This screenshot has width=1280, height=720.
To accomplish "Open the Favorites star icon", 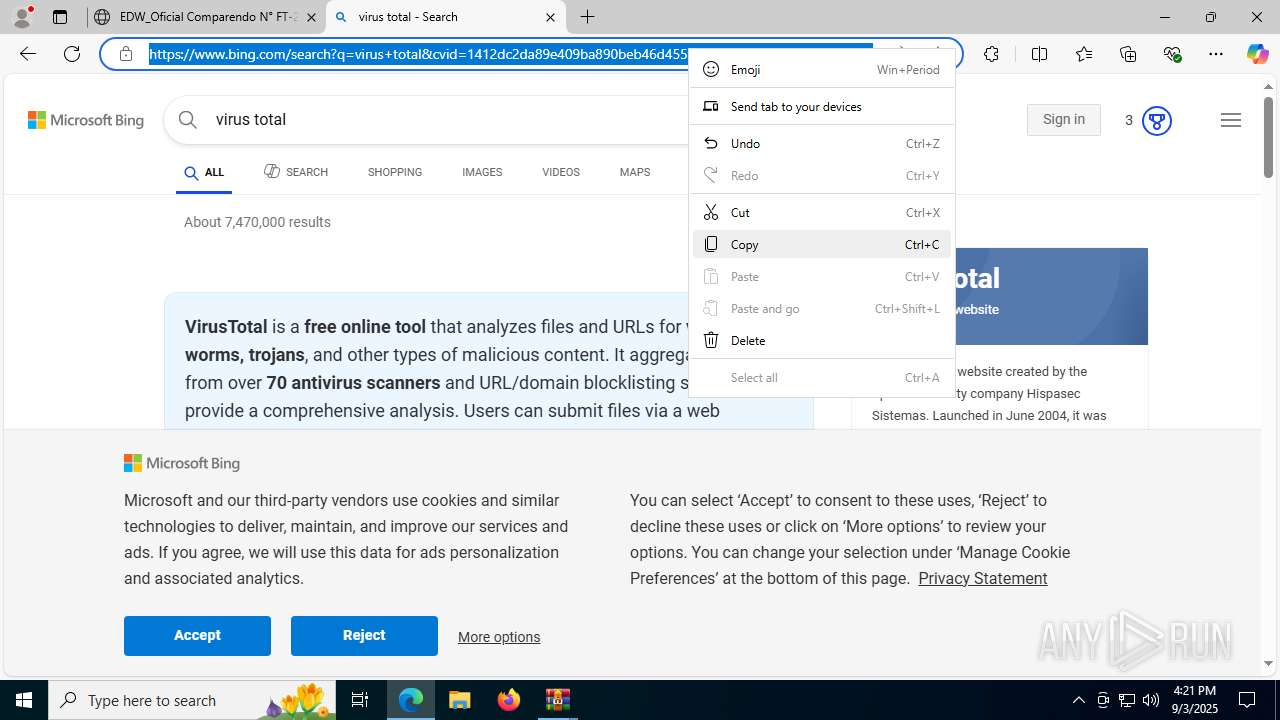I will point(1084,54).
